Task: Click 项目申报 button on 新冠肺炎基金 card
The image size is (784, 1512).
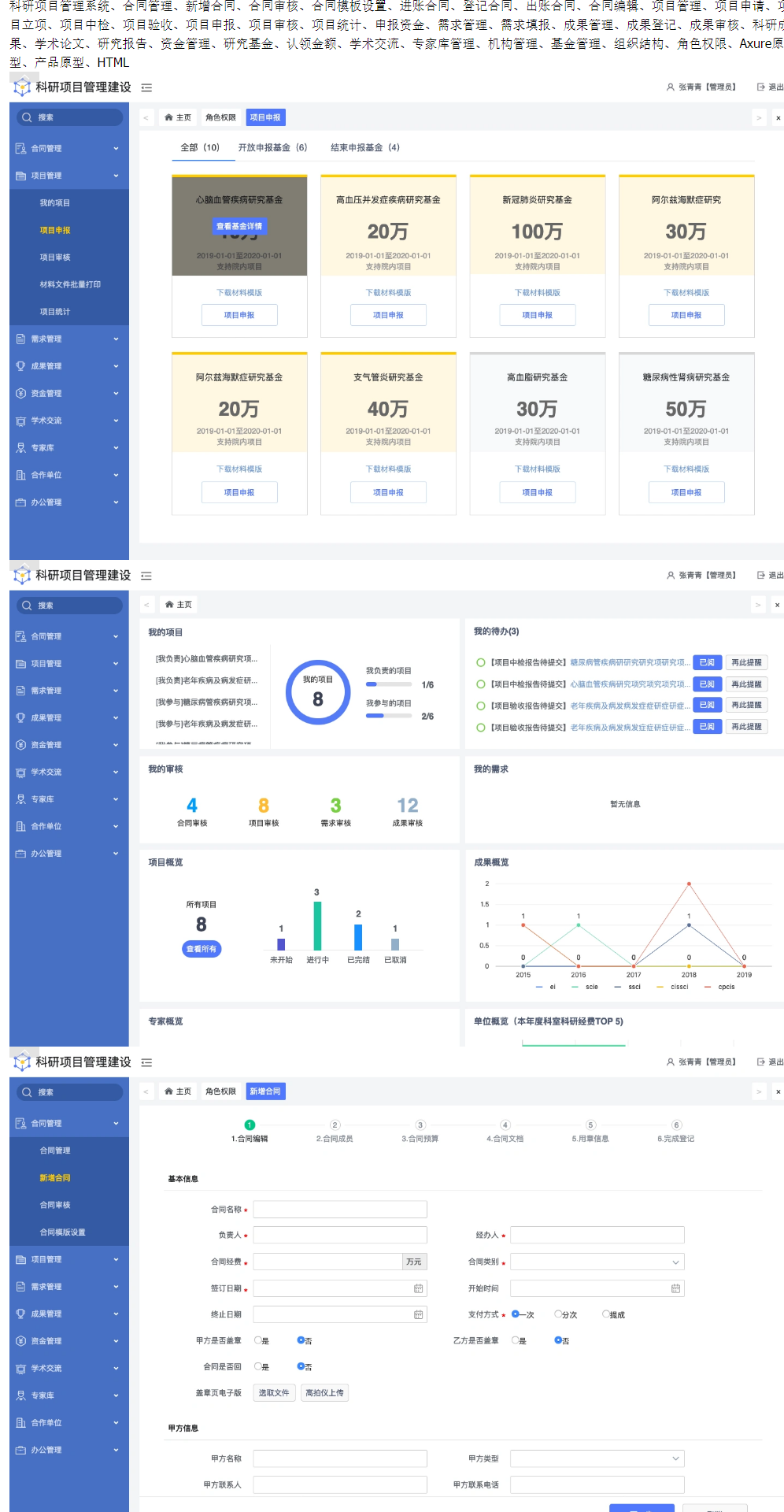Action: coord(538,315)
